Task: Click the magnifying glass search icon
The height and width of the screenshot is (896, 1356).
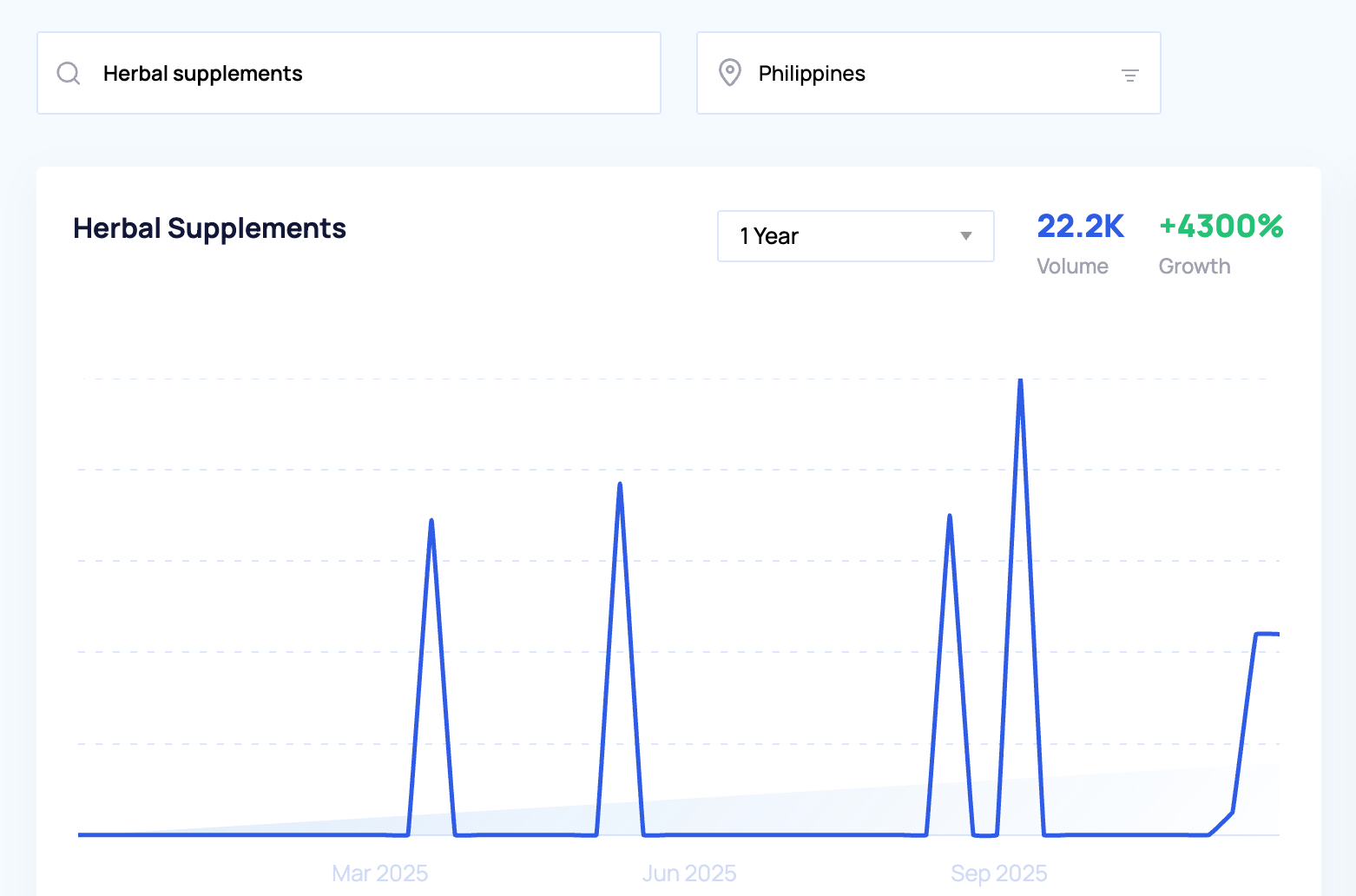Action: click(x=69, y=74)
